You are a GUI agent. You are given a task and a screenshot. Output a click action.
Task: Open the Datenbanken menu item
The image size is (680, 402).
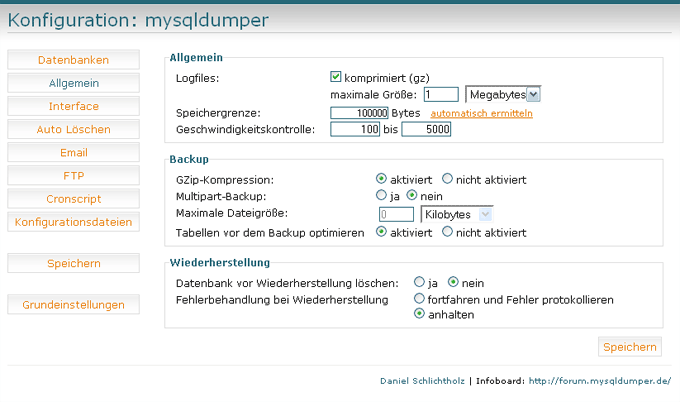(x=73, y=60)
